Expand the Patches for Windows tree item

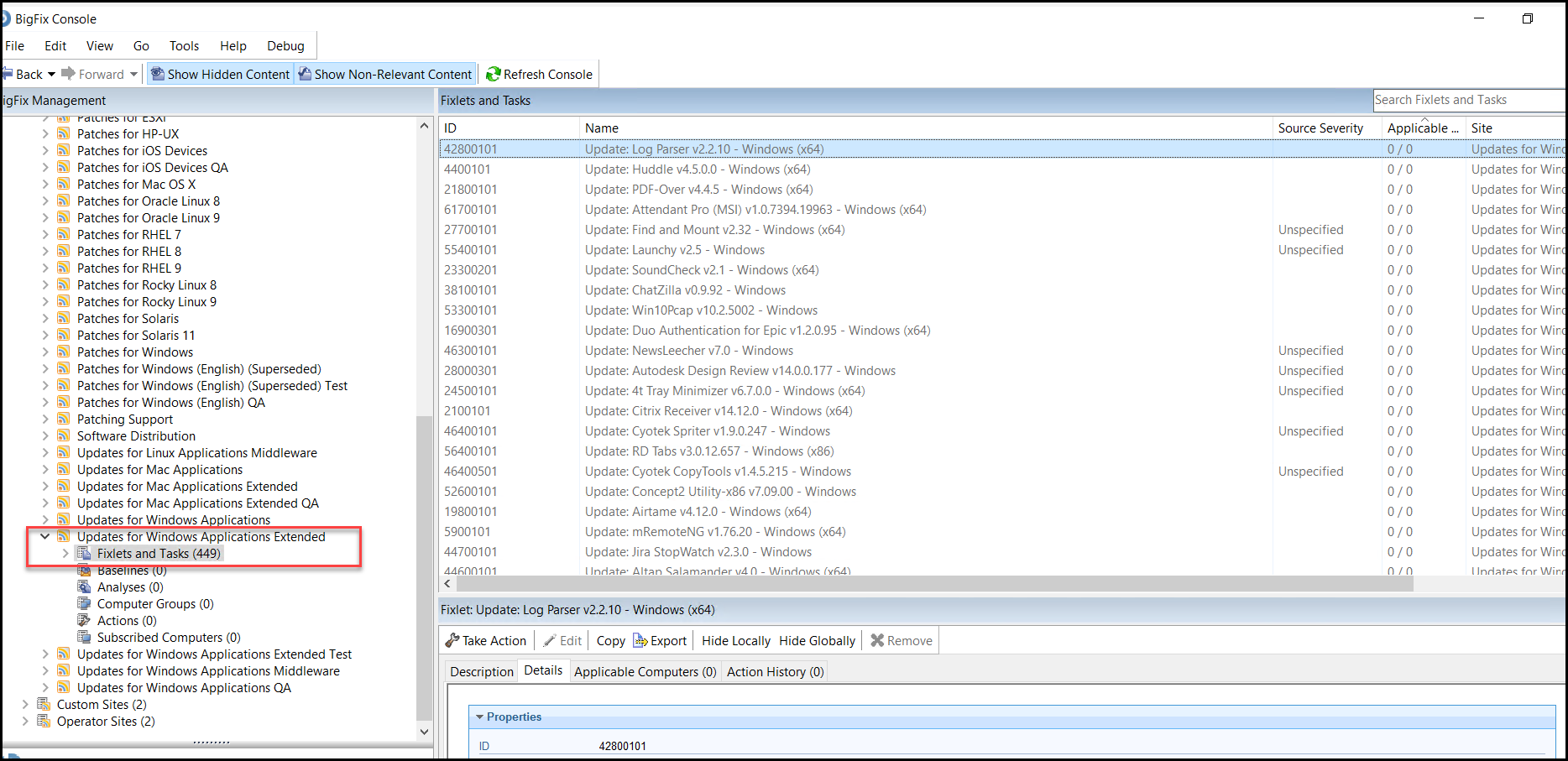(45, 352)
